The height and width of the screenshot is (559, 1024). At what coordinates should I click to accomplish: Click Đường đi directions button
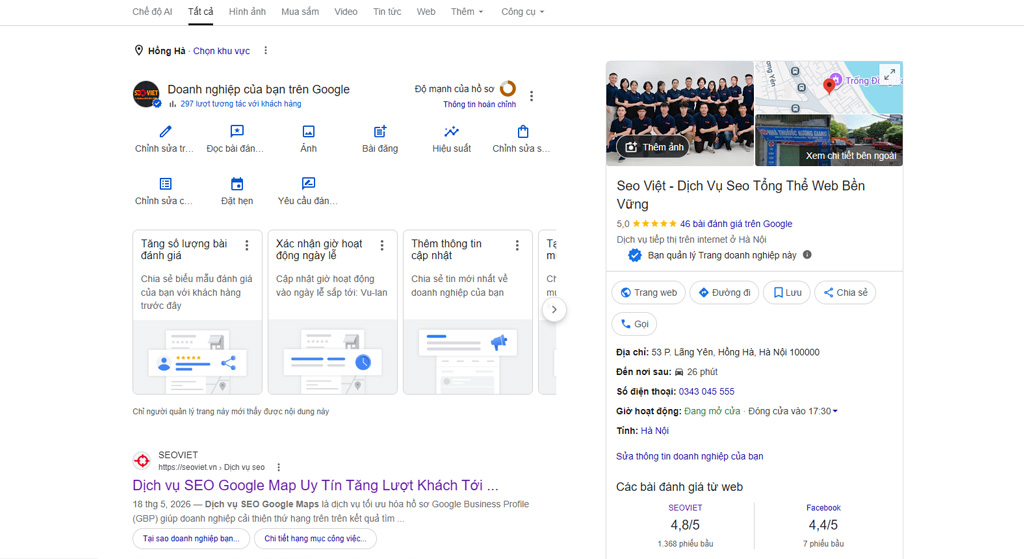(x=724, y=293)
